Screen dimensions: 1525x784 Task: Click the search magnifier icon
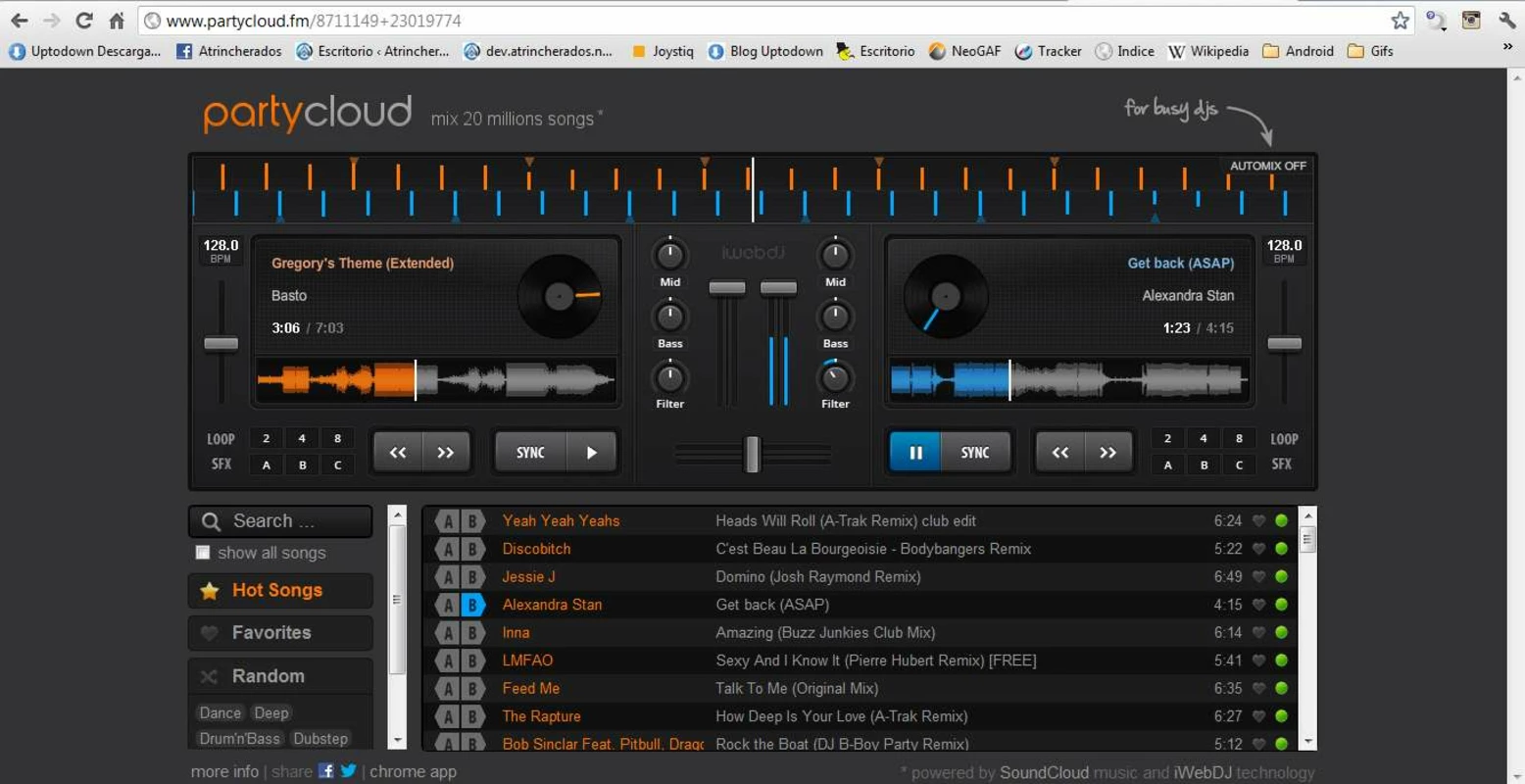(x=211, y=521)
